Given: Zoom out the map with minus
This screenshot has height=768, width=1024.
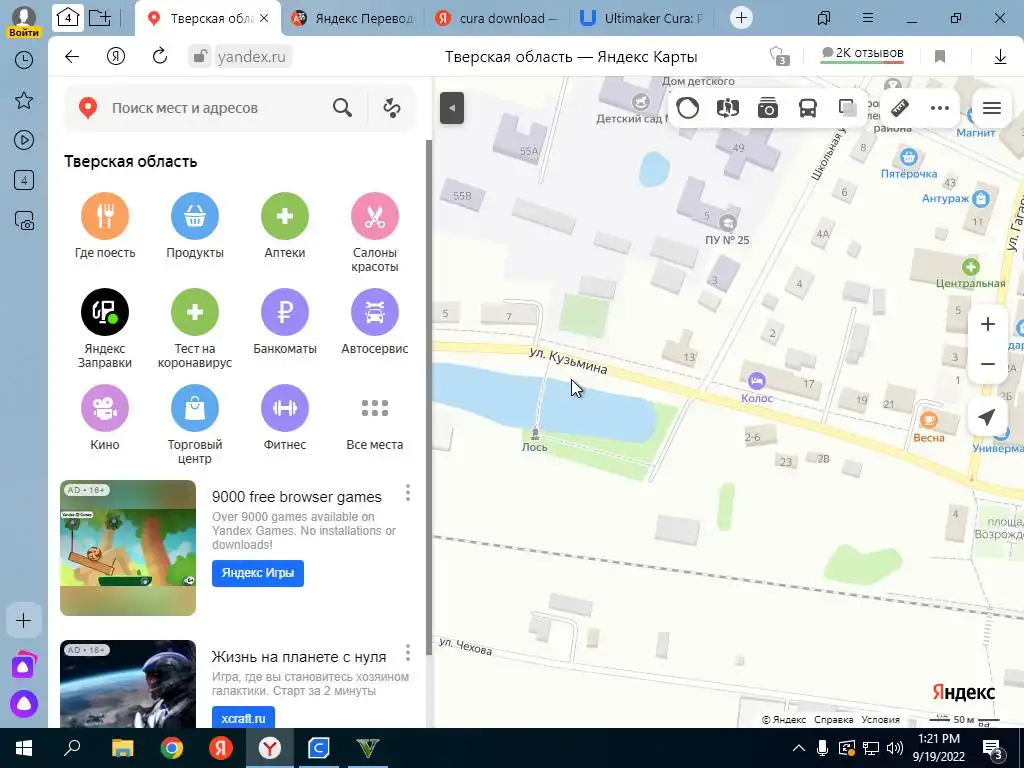Looking at the screenshot, I should (988, 364).
